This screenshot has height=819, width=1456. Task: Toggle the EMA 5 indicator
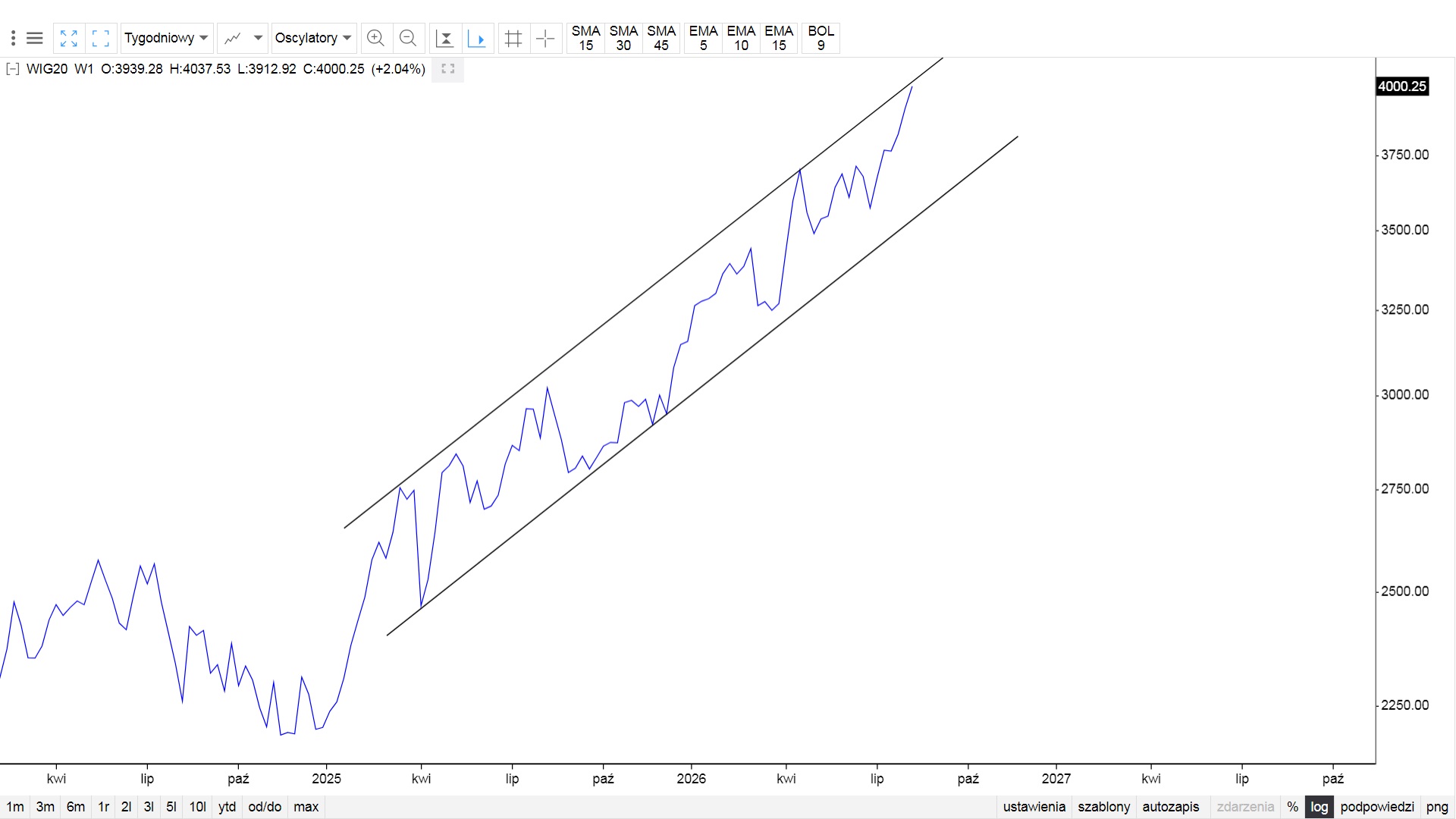[x=703, y=38]
